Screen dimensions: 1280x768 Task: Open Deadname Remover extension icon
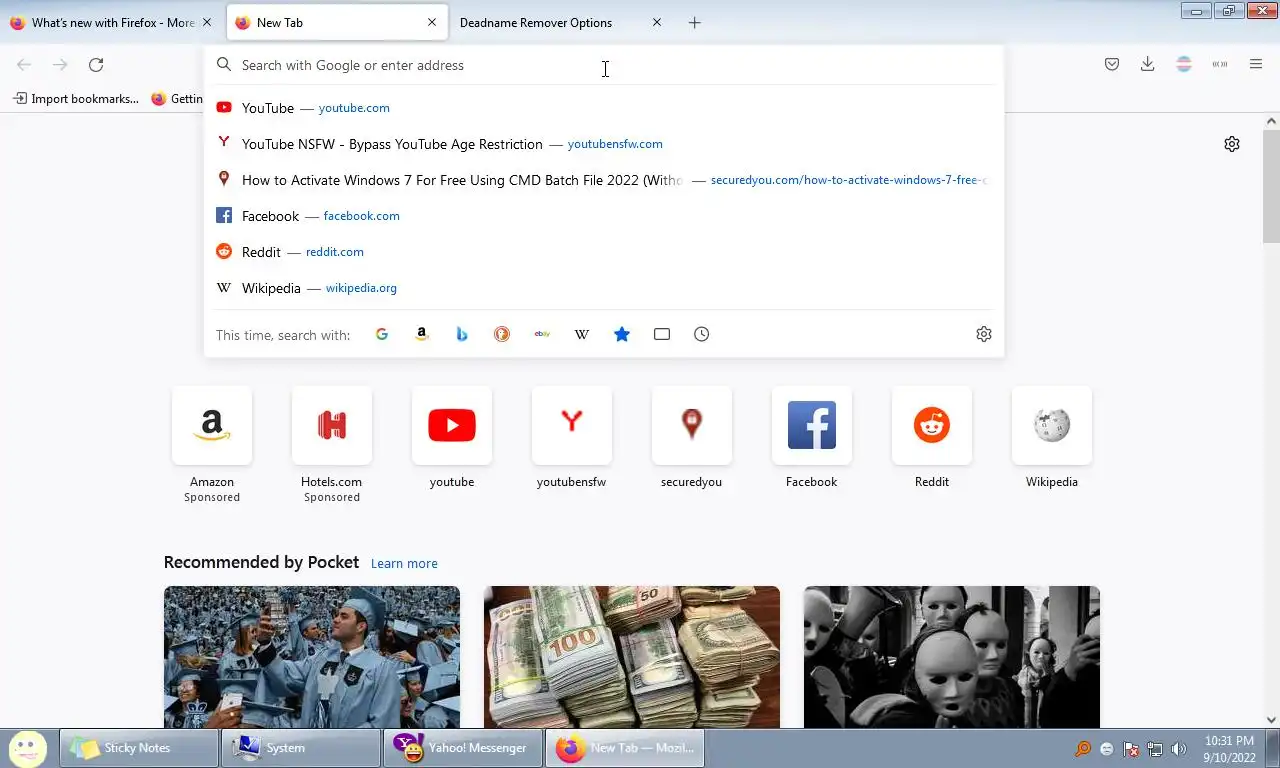(1184, 64)
